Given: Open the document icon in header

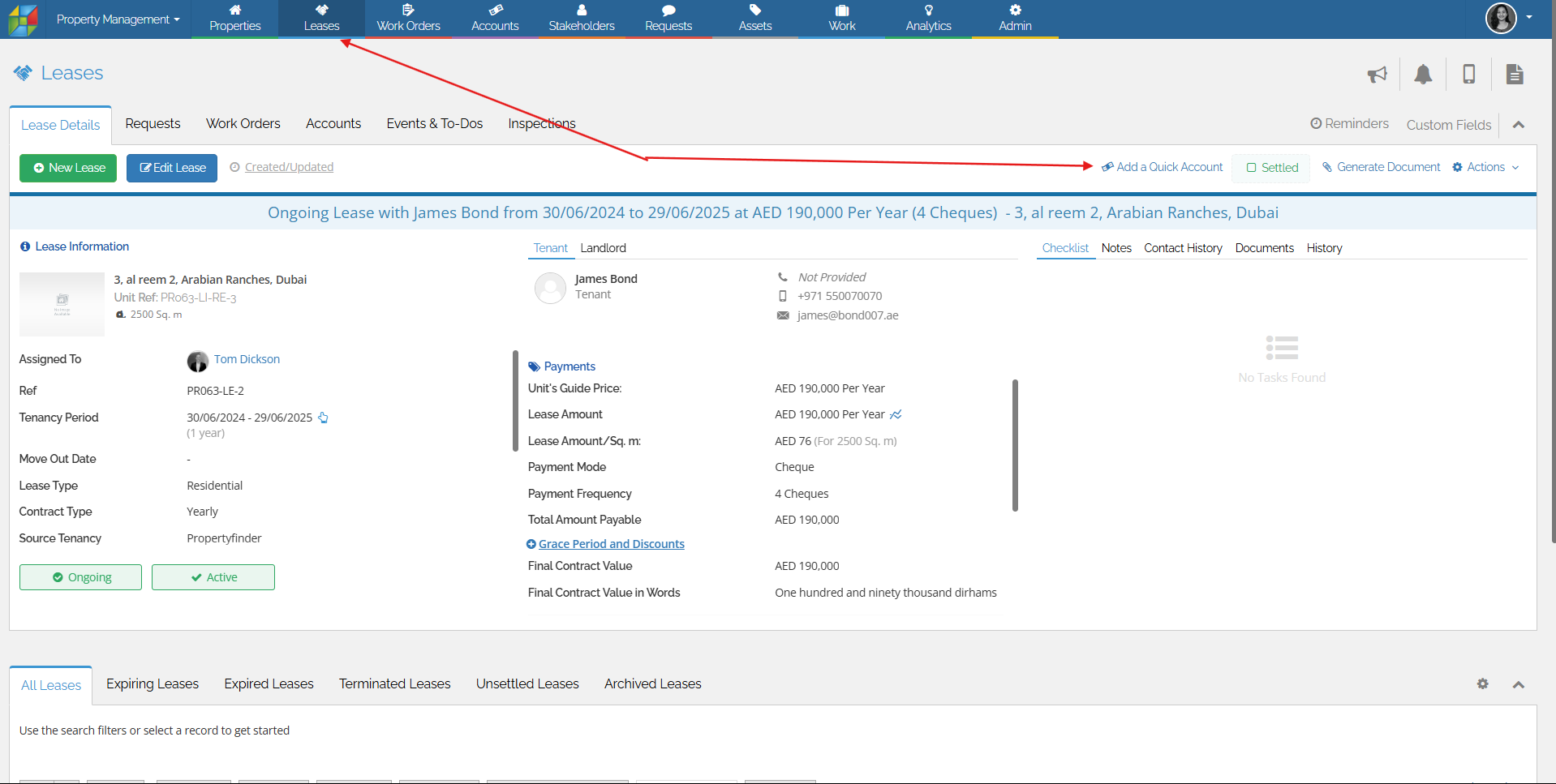Looking at the screenshot, I should (1514, 75).
